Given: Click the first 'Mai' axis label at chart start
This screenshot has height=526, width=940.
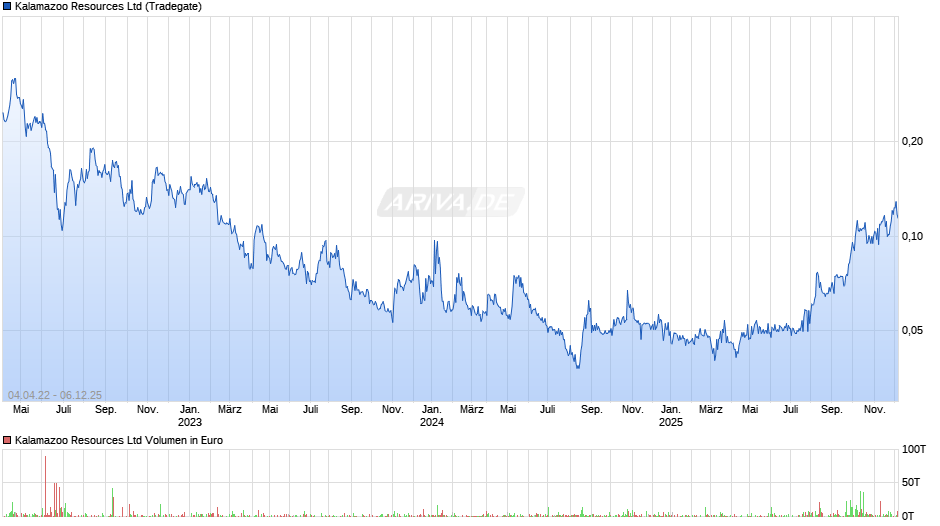Looking at the screenshot, I should (21, 410).
